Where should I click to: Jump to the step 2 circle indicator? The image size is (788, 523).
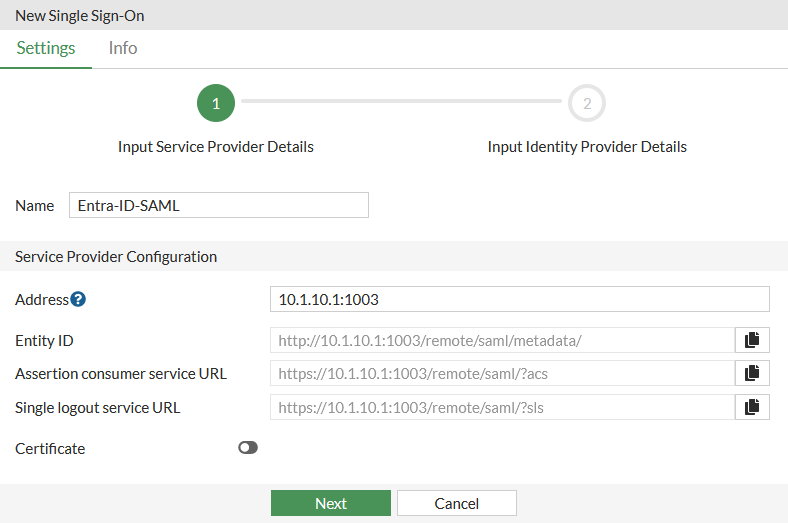[587, 102]
